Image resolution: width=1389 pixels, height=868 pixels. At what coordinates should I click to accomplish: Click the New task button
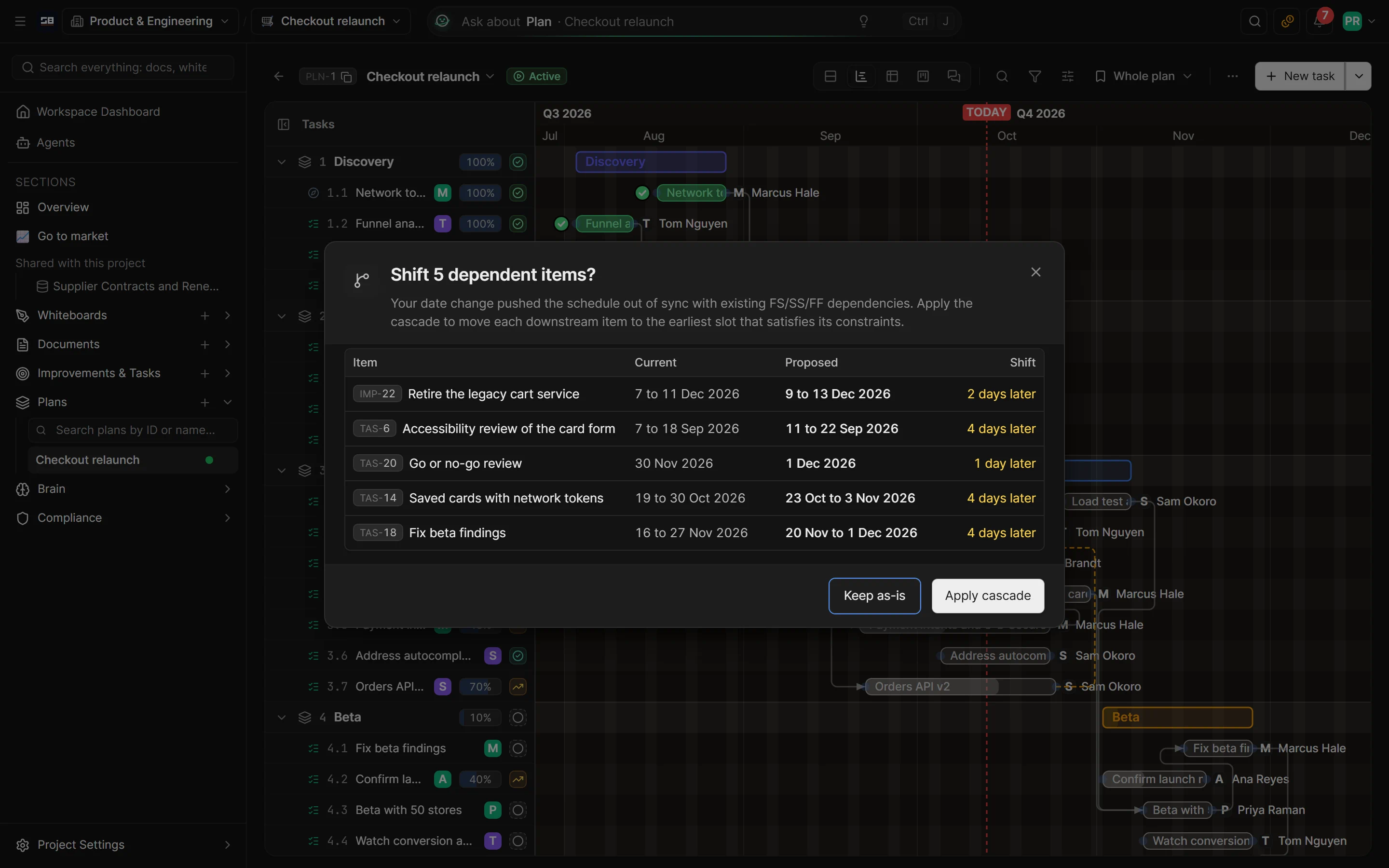[1299, 76]
